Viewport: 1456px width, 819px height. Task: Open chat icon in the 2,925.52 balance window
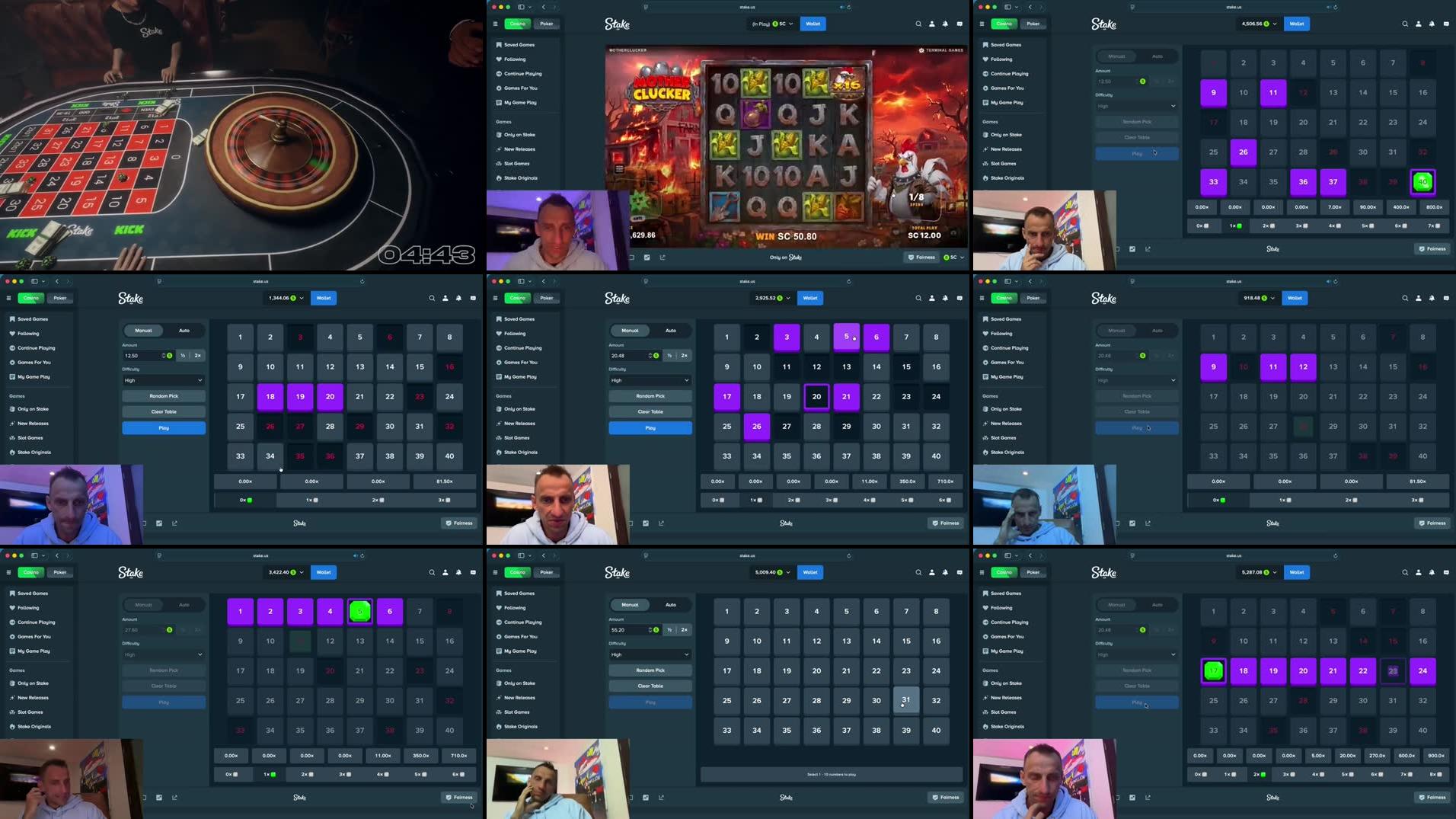pos(959,298)
